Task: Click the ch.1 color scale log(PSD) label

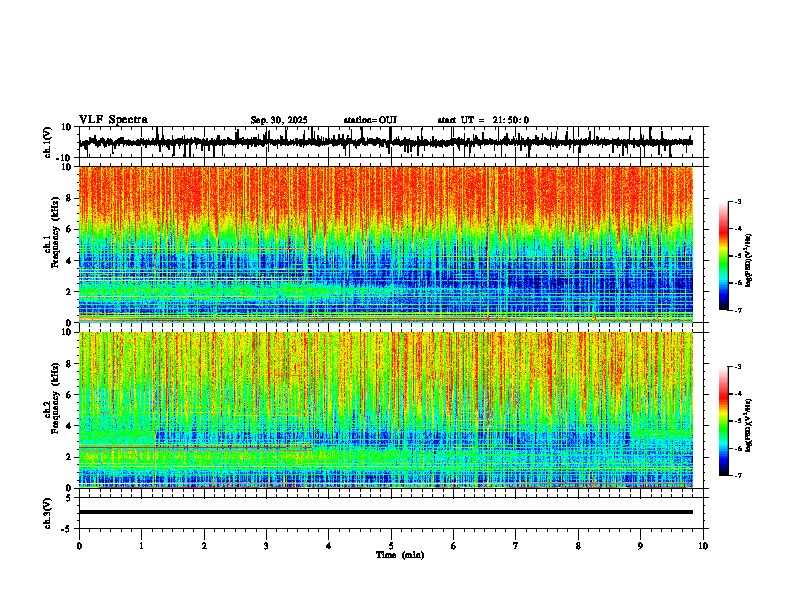Action: [x=749, y=260]
